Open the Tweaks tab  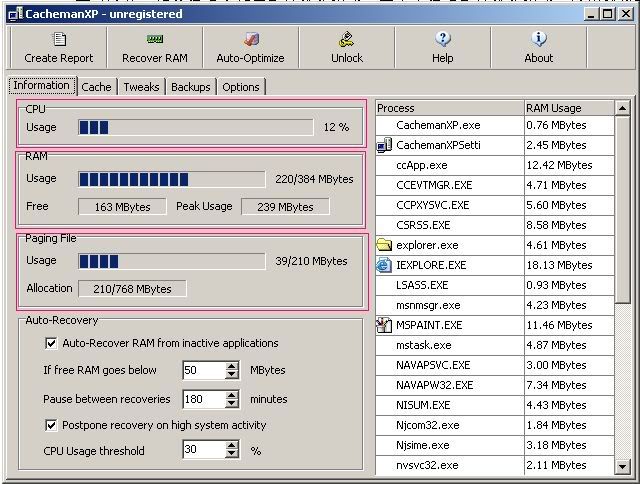pyautogui.click(x=141, y=87)
